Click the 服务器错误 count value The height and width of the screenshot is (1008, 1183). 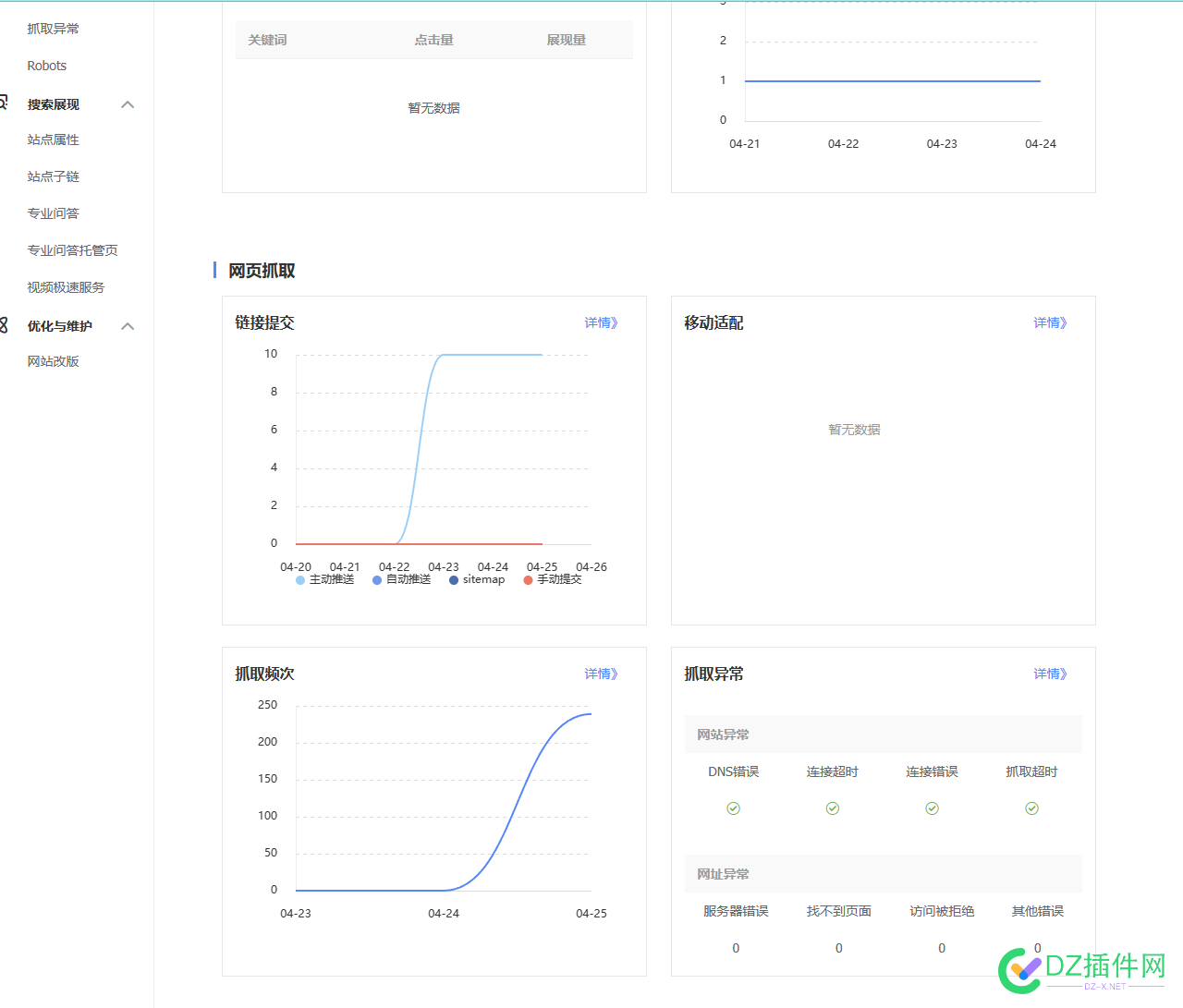click(736, 948)
